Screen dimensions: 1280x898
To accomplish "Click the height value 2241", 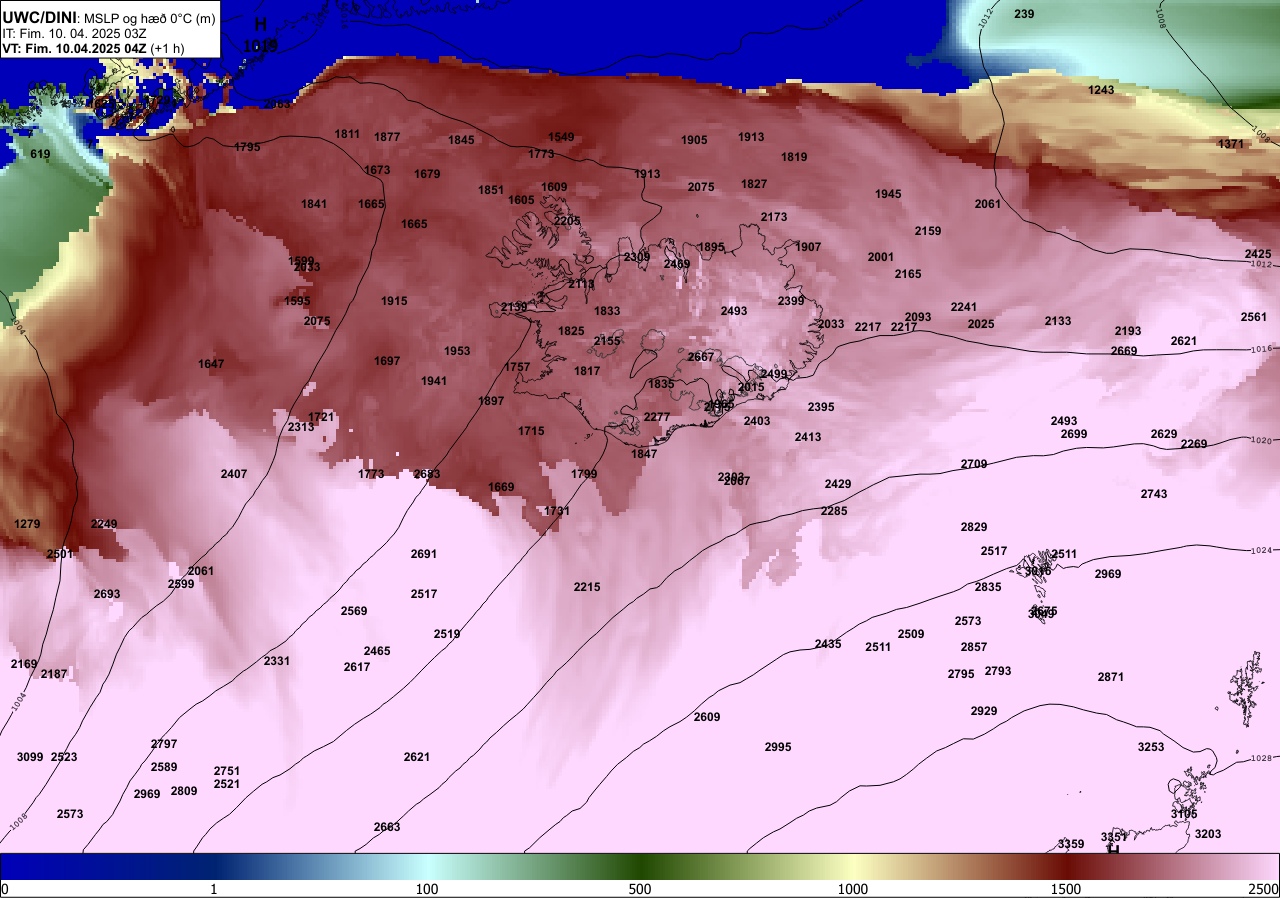I will click(x=964, y=307).
